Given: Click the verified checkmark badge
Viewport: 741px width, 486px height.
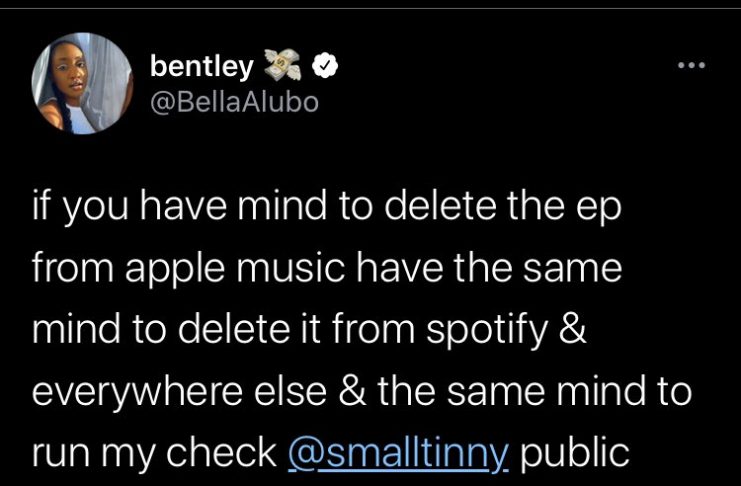Looking at the screenshot, I should tap(323, 67).
